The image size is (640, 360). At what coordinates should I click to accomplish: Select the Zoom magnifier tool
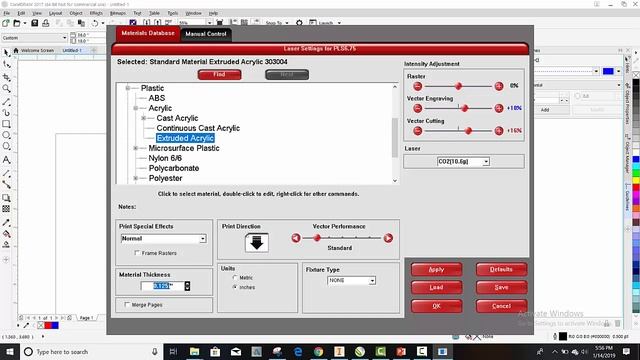(6, 89)
